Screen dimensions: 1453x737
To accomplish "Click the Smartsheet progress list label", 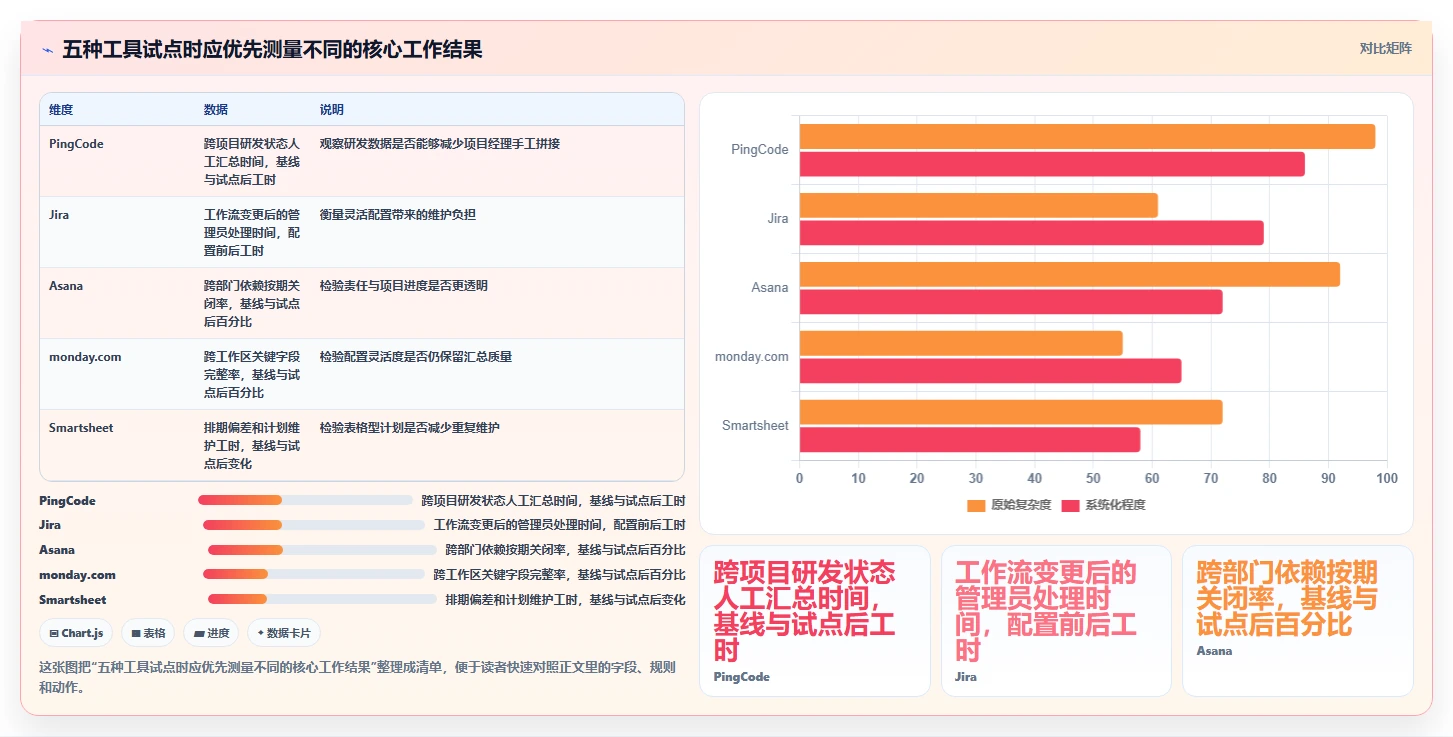I will pos(73,599).
